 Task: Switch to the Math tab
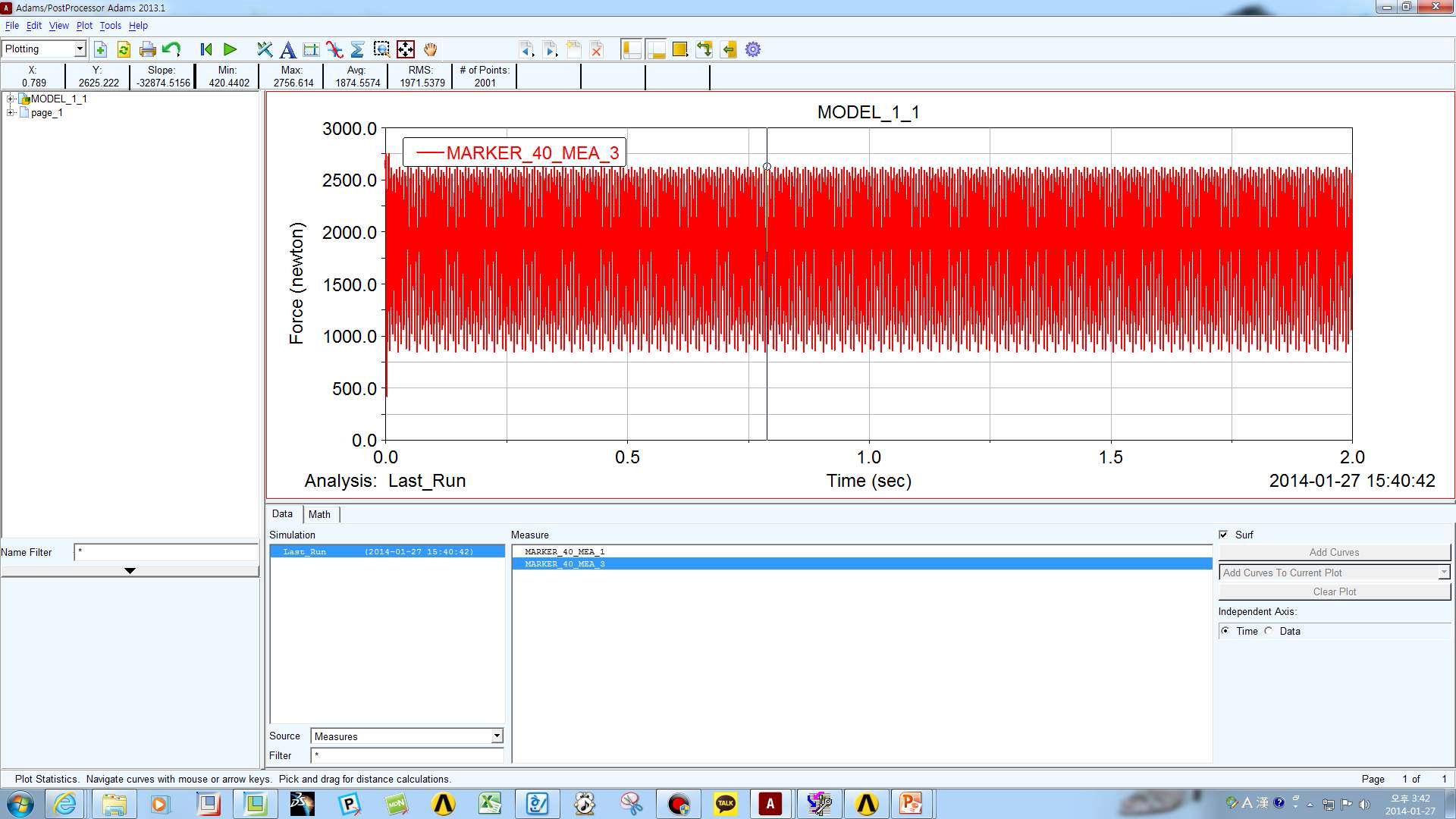tap(319, 514)
